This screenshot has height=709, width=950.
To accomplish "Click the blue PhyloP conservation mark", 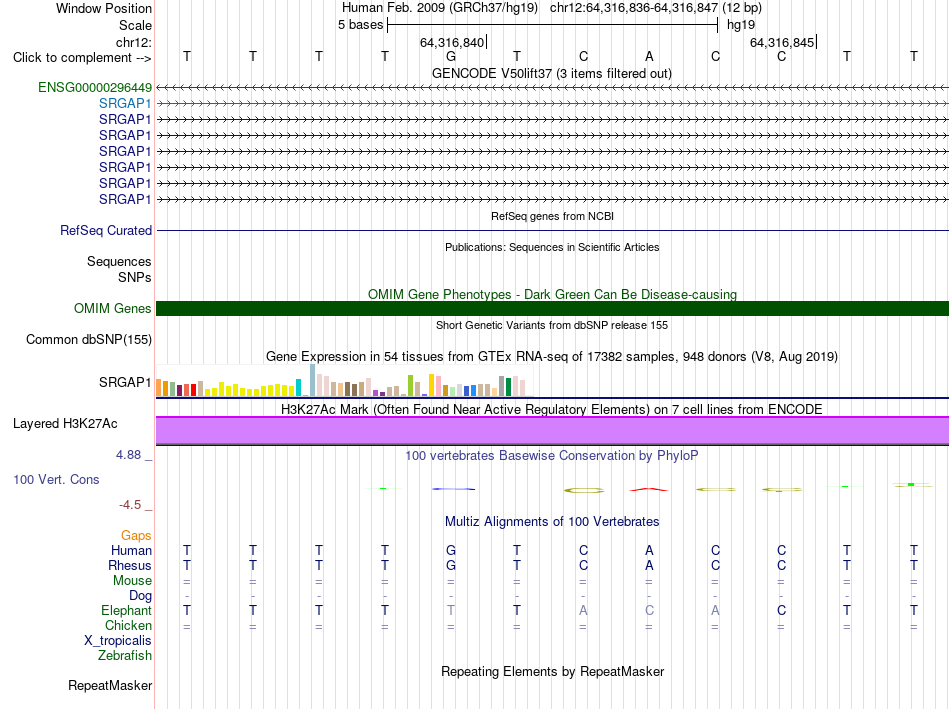I will pos(453,488).
